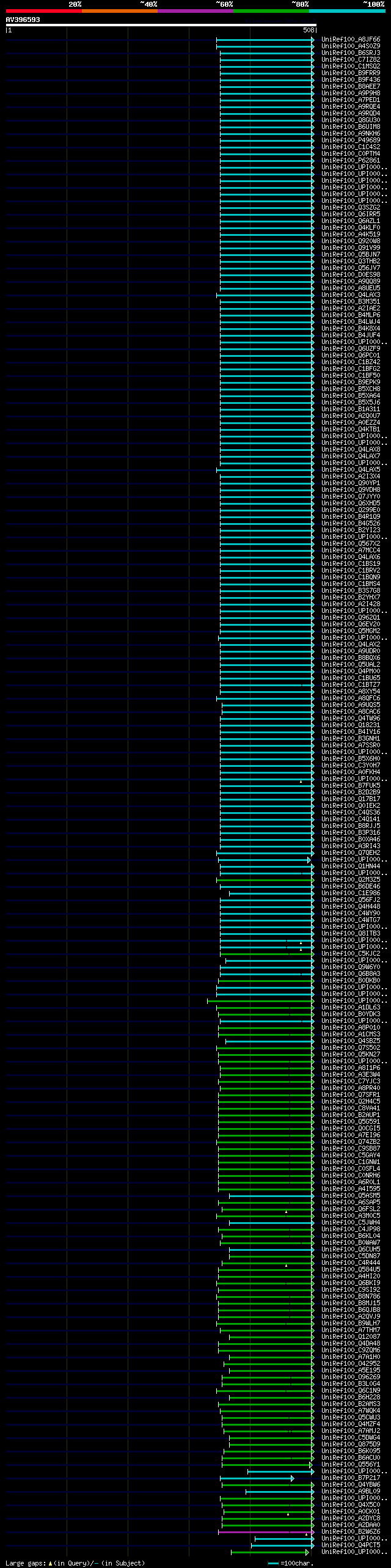The width and height of the screenshot is (391, 1568).
Task: Select the UniRef100_Q9W6Y0 label
Action: pos(351,967)
